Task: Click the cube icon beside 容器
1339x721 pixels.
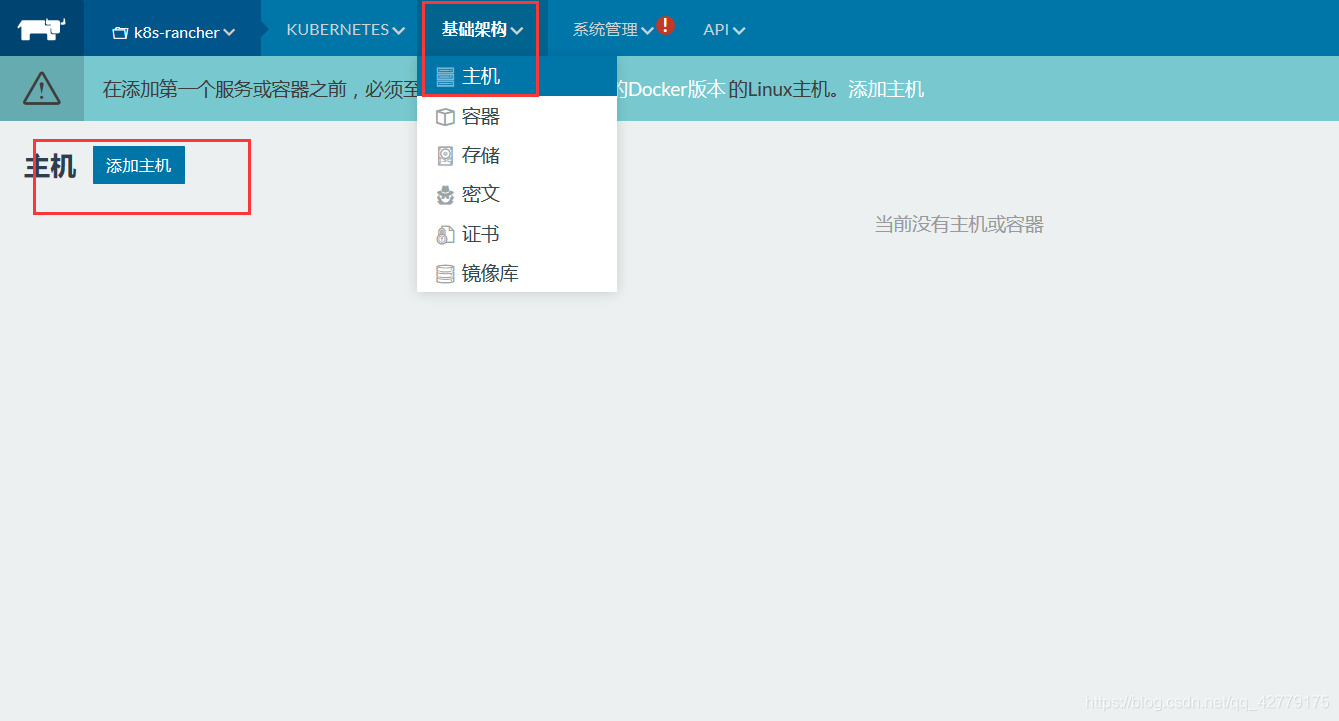Action: click(x=445, y=117)
